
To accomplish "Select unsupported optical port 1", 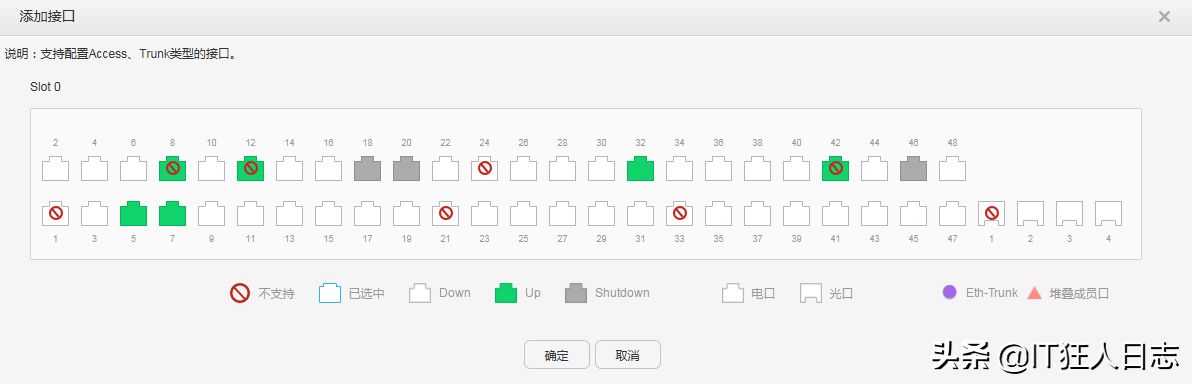I will 991,214.
